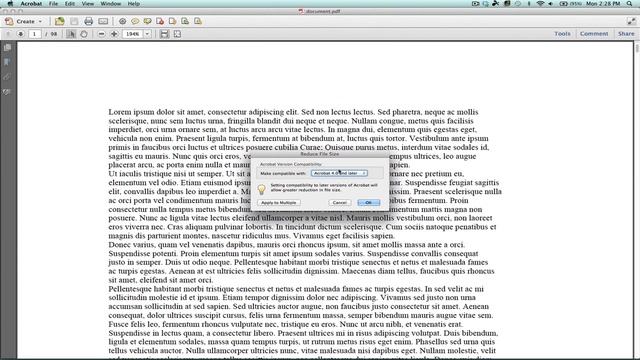Open the Comment pane
This screenshot has height=360, width=640.
pos(594,33)
